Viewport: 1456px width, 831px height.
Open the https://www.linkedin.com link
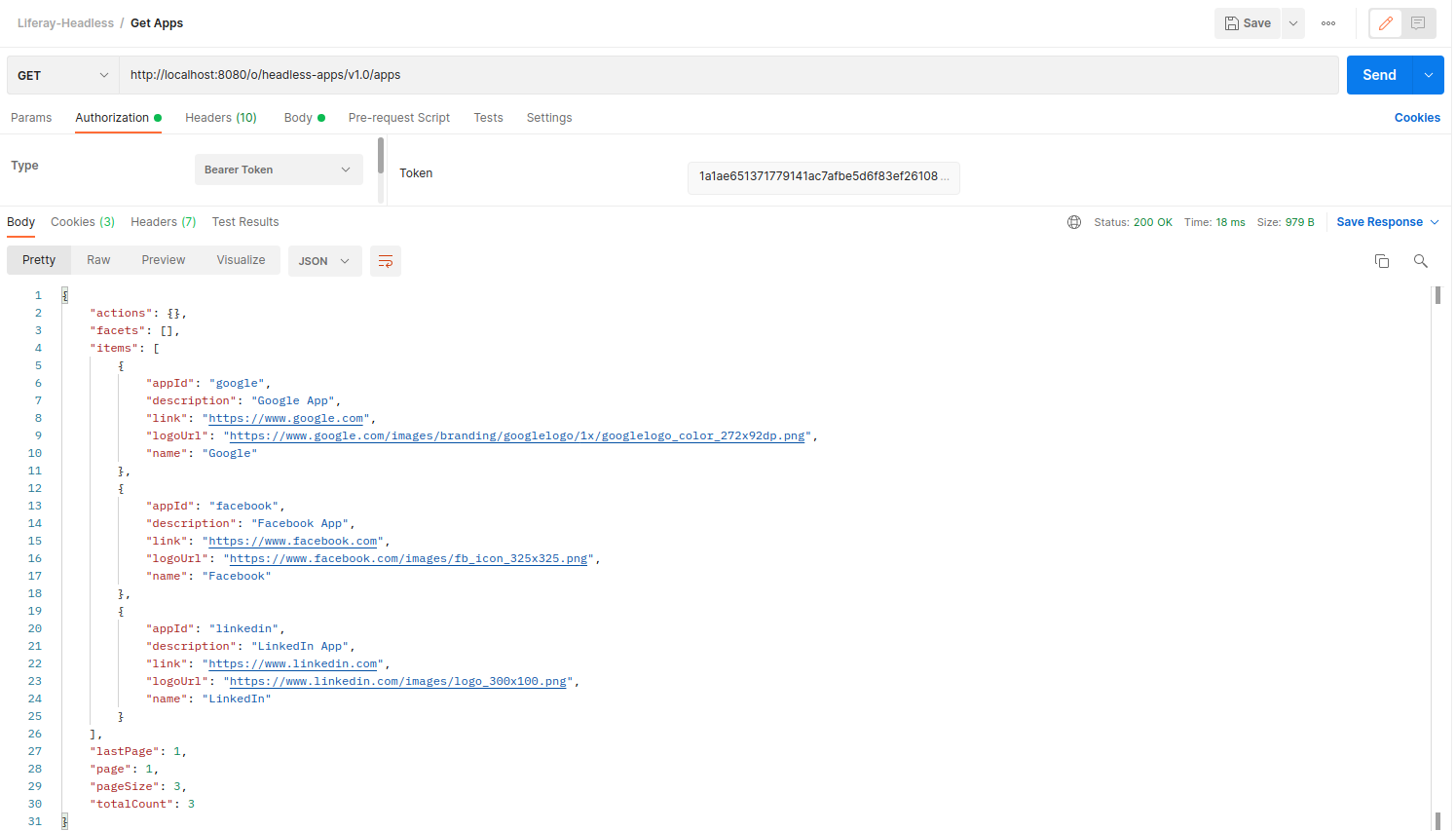point(293,664)
